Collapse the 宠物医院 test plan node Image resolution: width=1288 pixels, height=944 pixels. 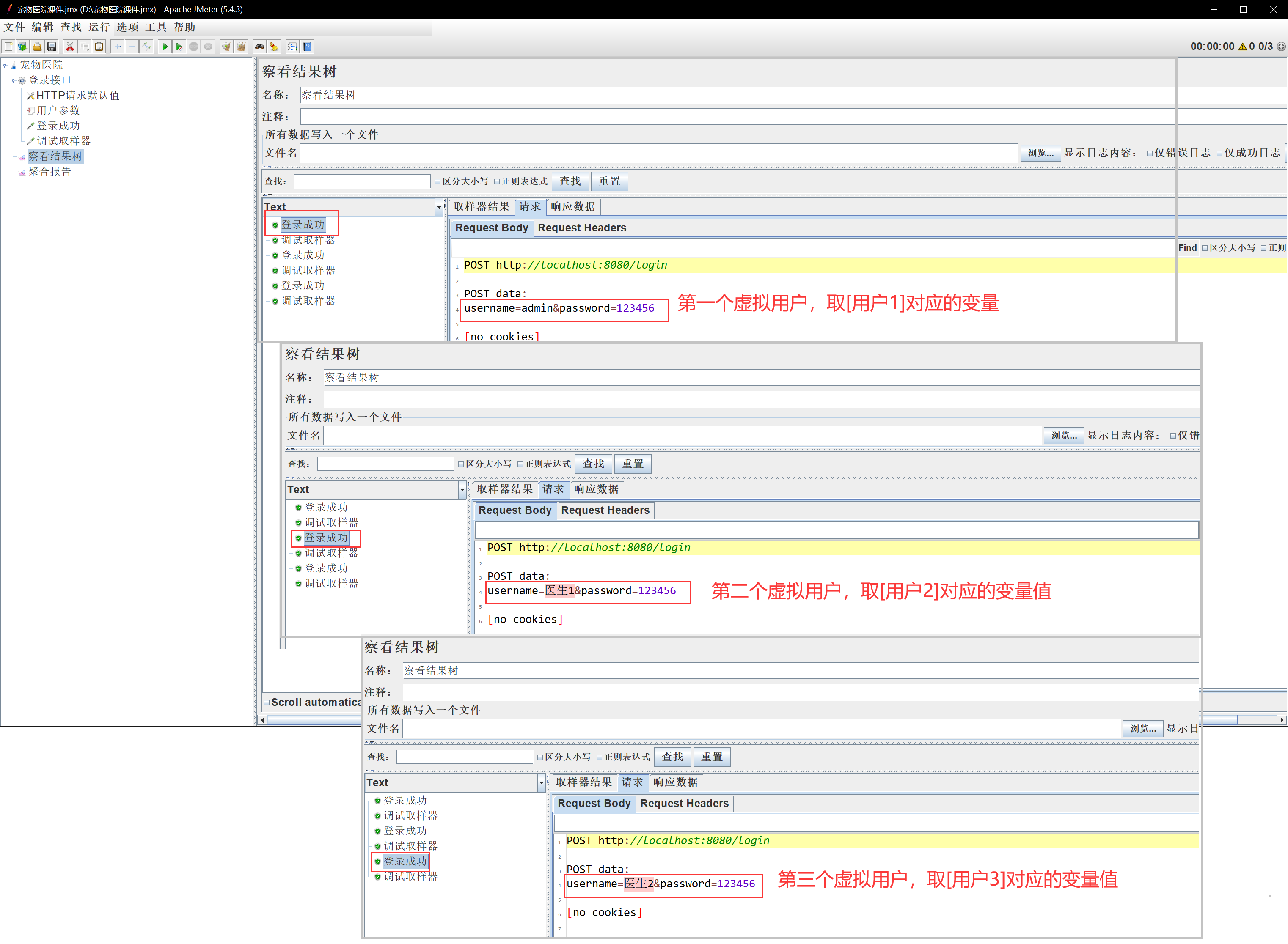point(5,66)
